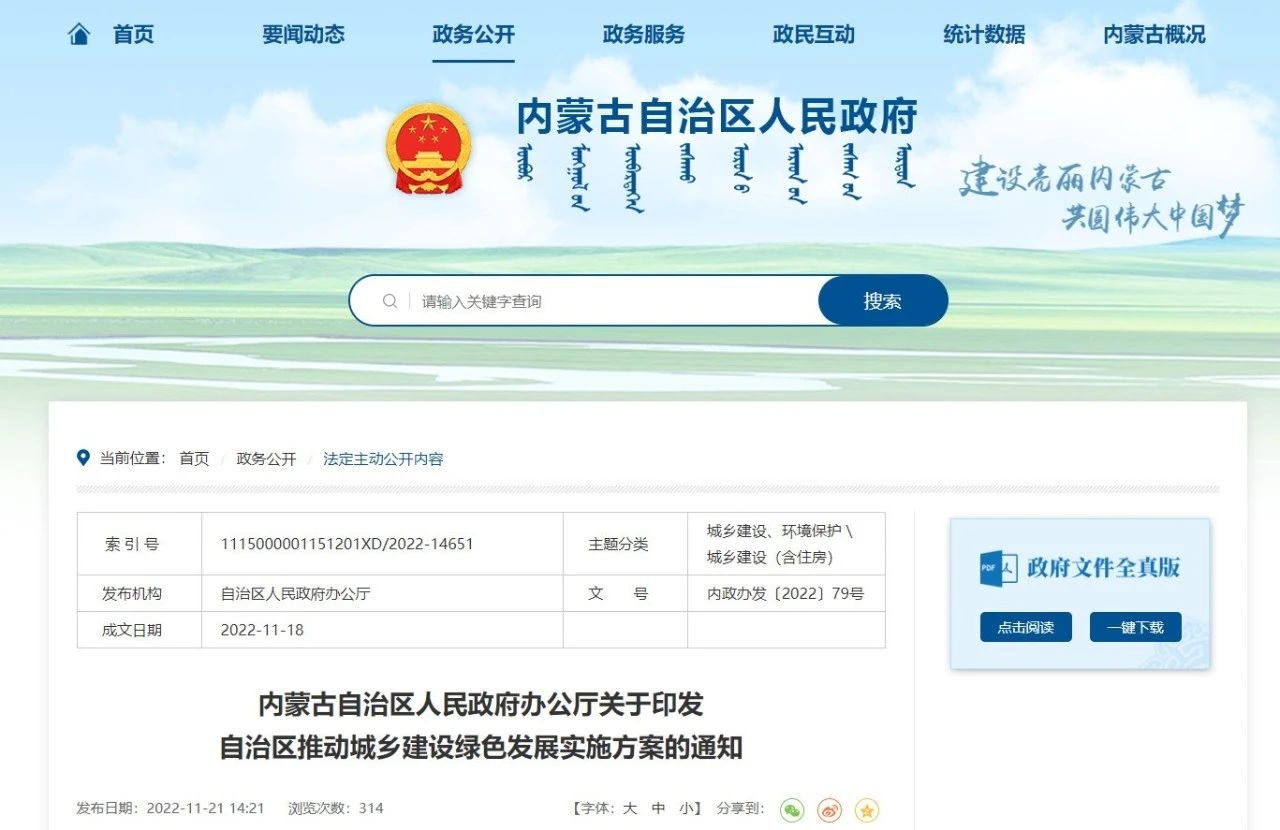Screen dimensions: 1280x830
Task: Click the national emblem logo
Action: tap(428, 150)
